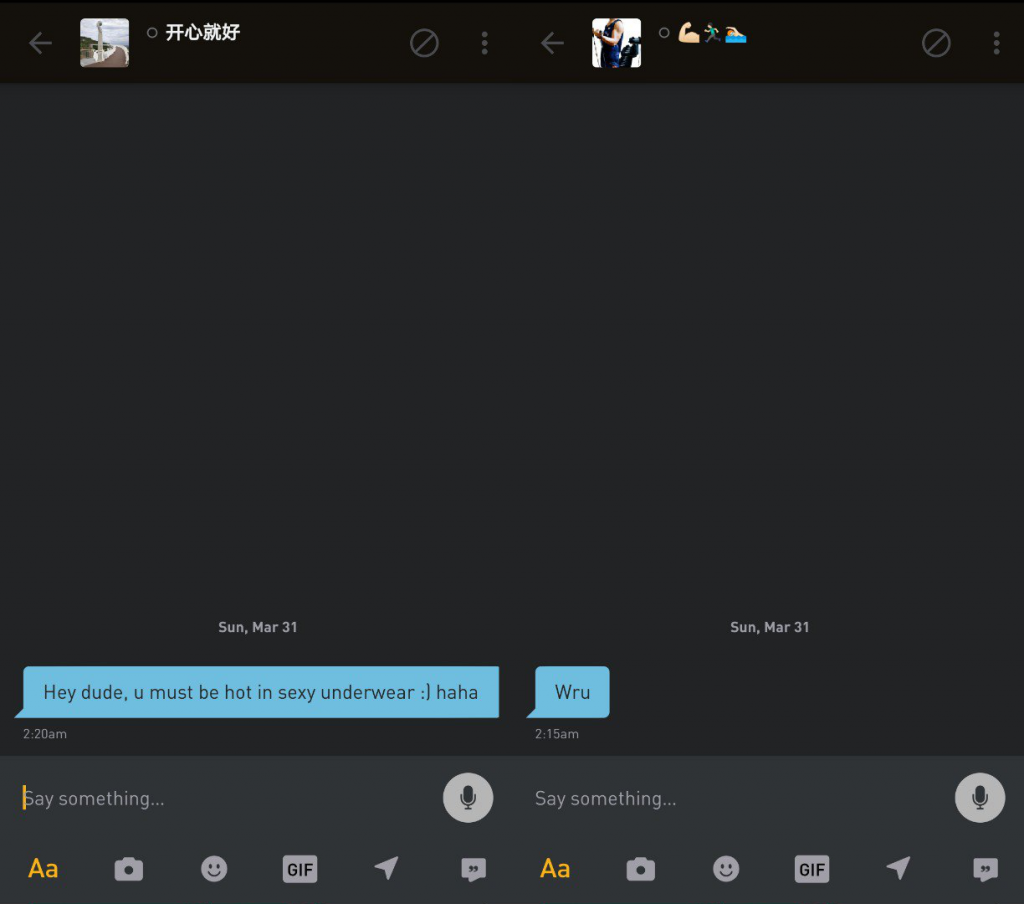
Task: Go back from the emoji-named chat
Action: pos(552,43)
